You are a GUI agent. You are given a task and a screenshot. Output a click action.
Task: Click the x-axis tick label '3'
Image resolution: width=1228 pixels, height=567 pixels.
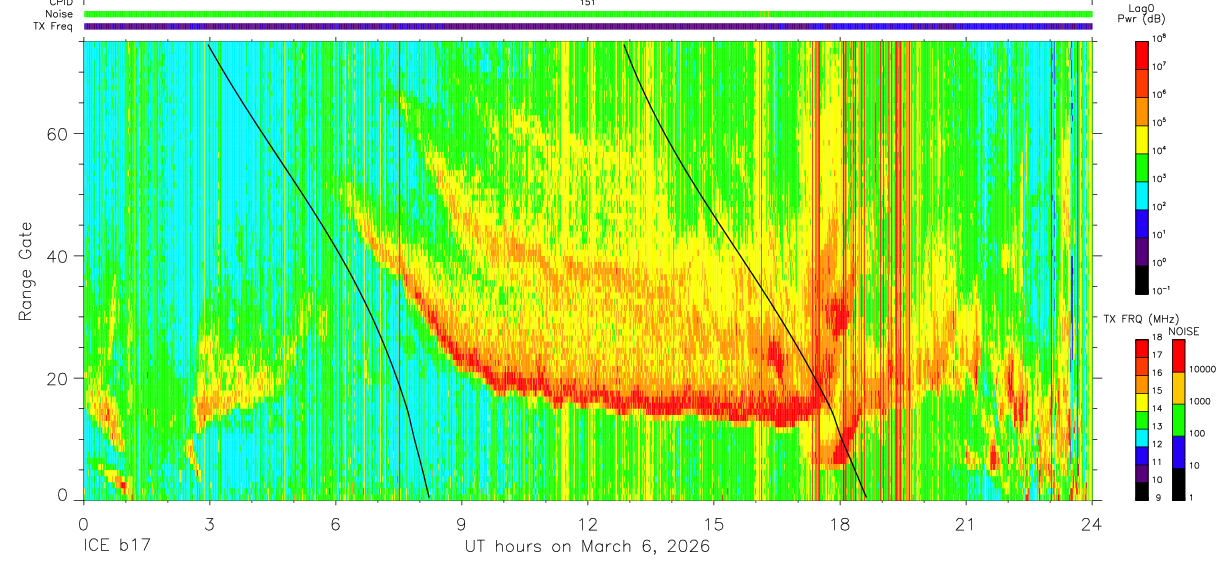[209, 524]
